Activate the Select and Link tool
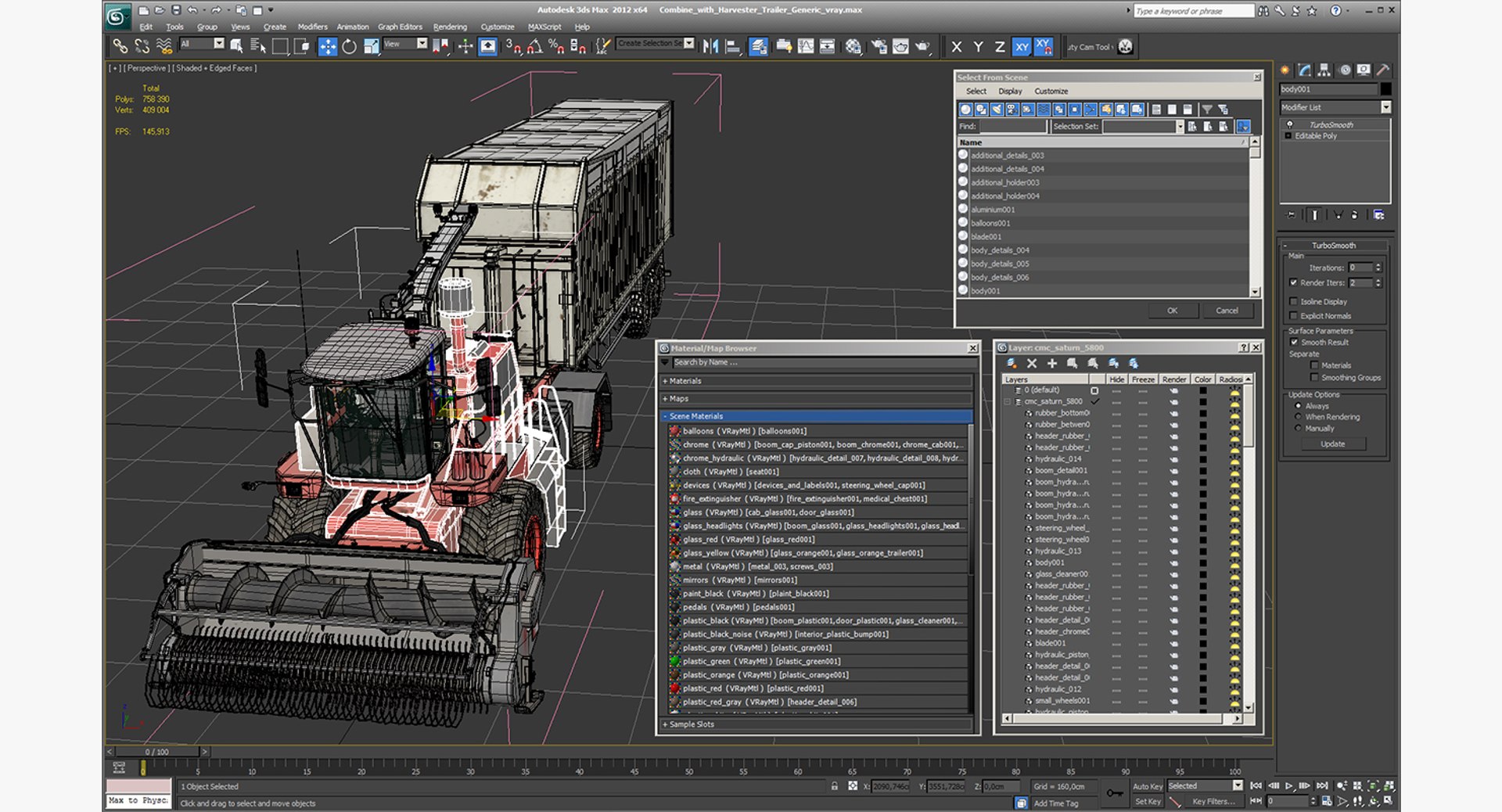 click(120, 46)
